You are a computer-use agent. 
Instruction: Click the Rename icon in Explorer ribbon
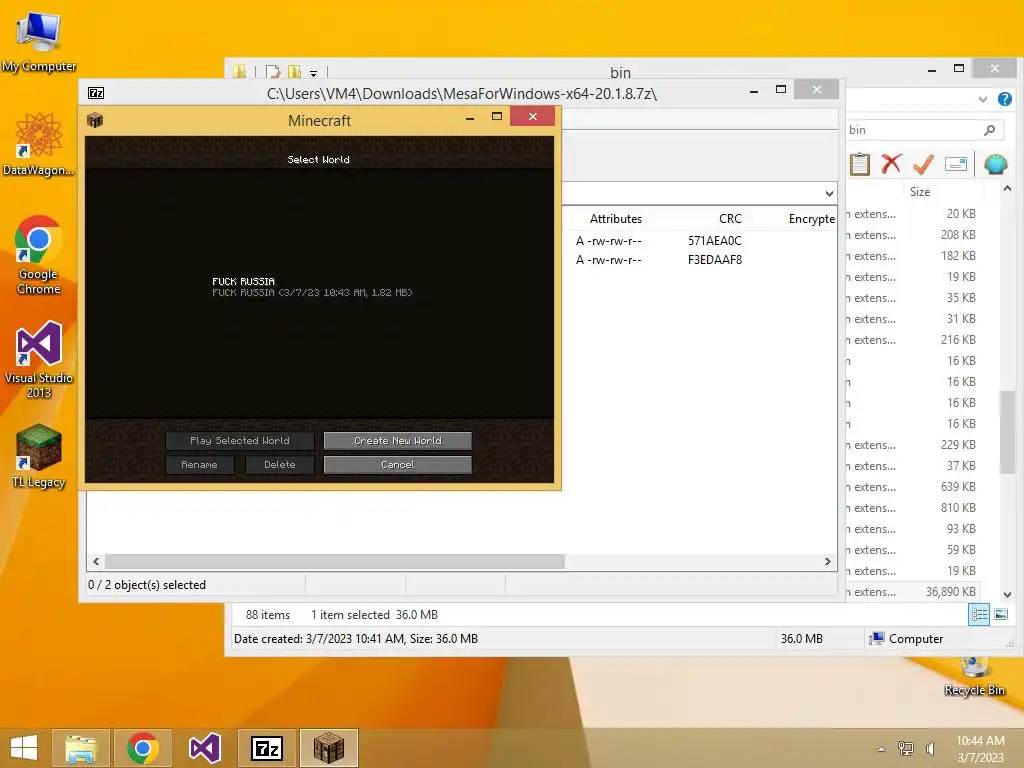click(955, 163)
